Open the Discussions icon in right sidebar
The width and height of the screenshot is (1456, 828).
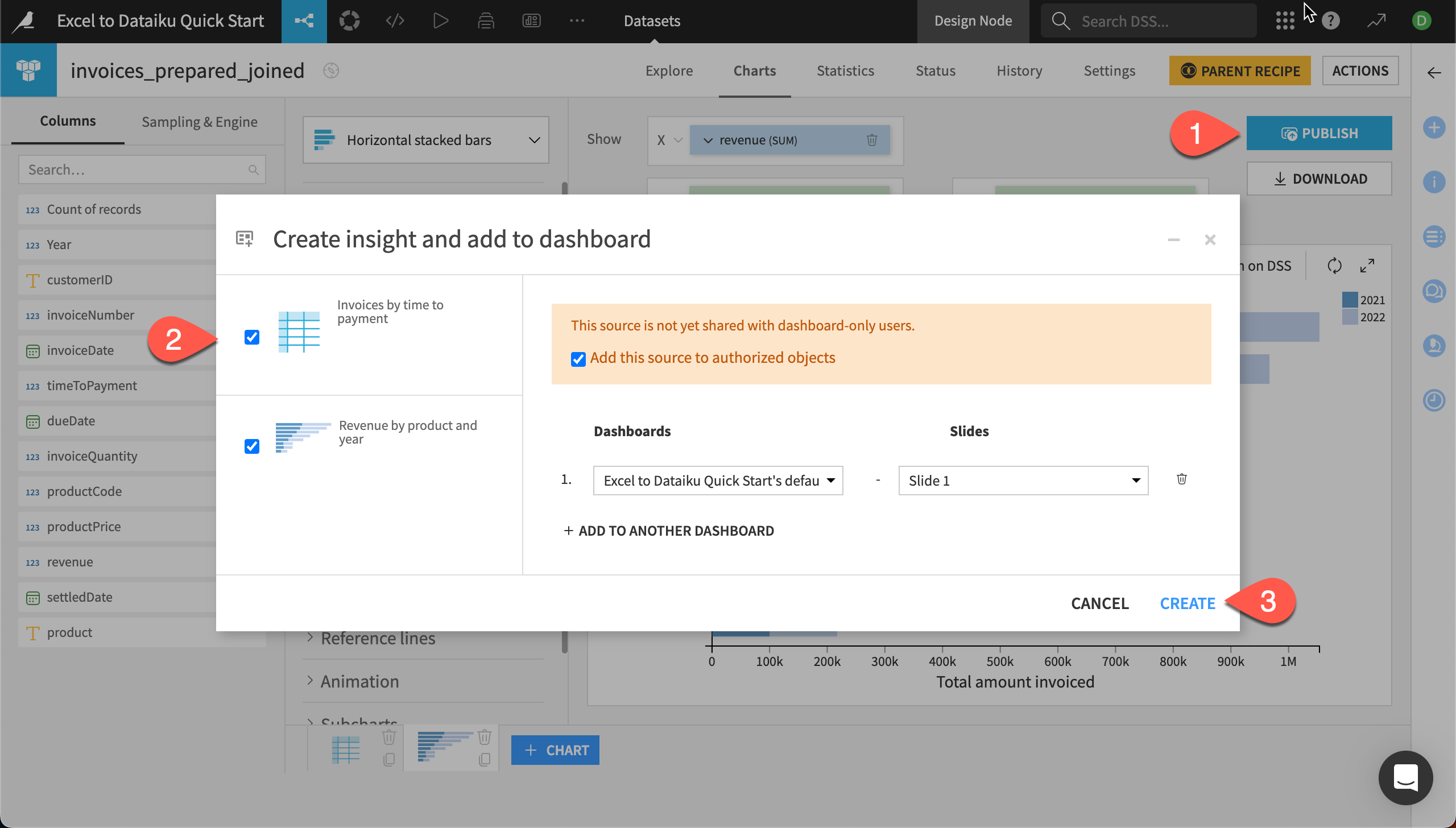[1435, 291]
